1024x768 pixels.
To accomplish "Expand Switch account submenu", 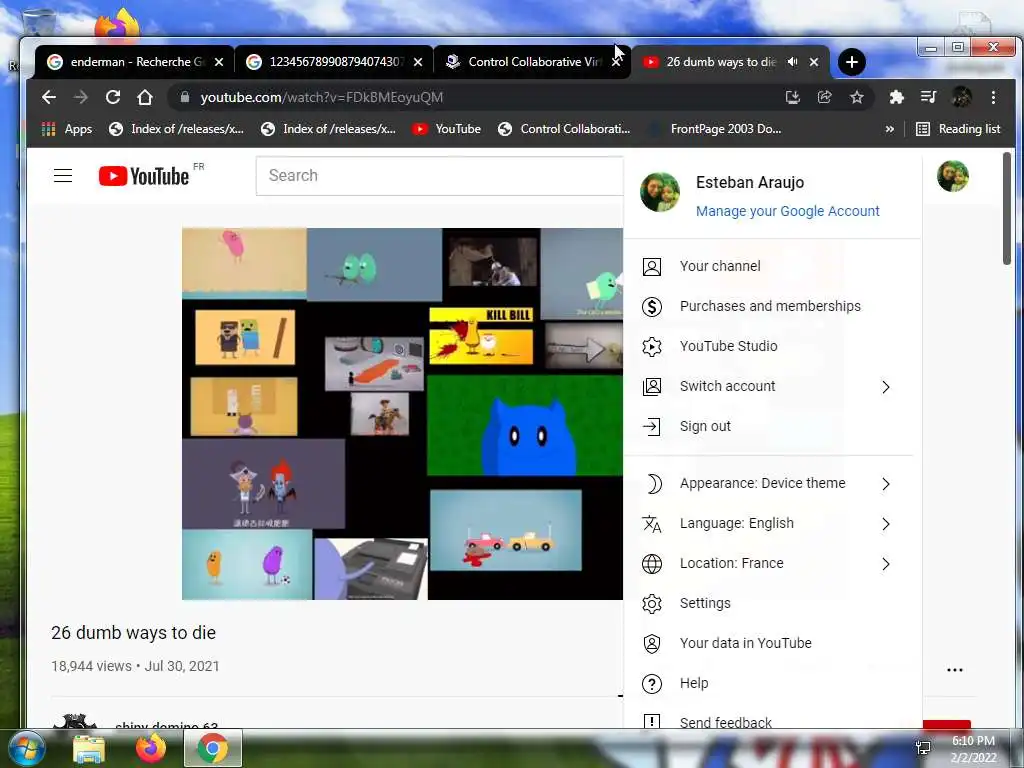I will tap(773, 387).
